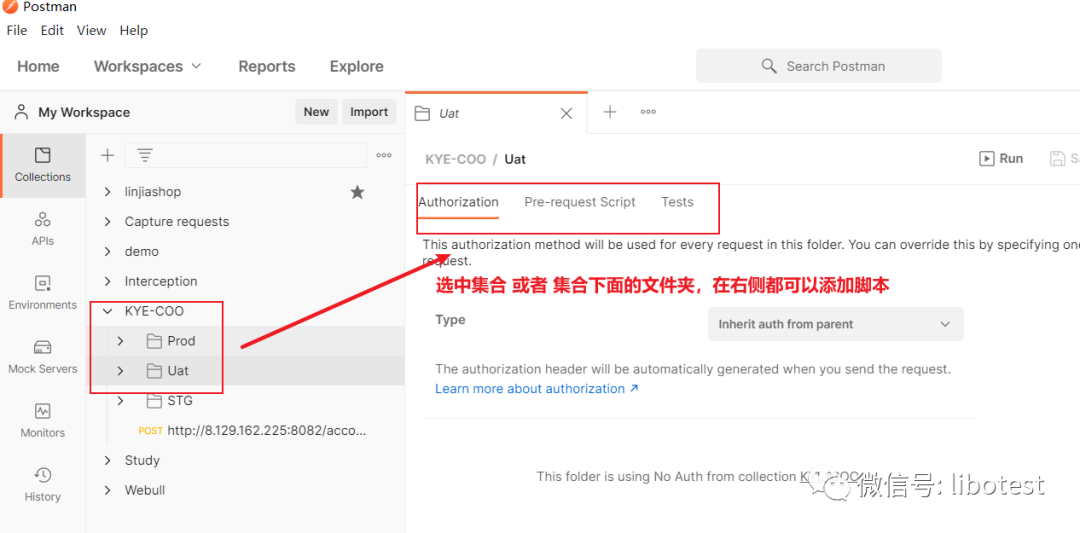
Task: Expand the Interception collection
Action: click(107, 281)
